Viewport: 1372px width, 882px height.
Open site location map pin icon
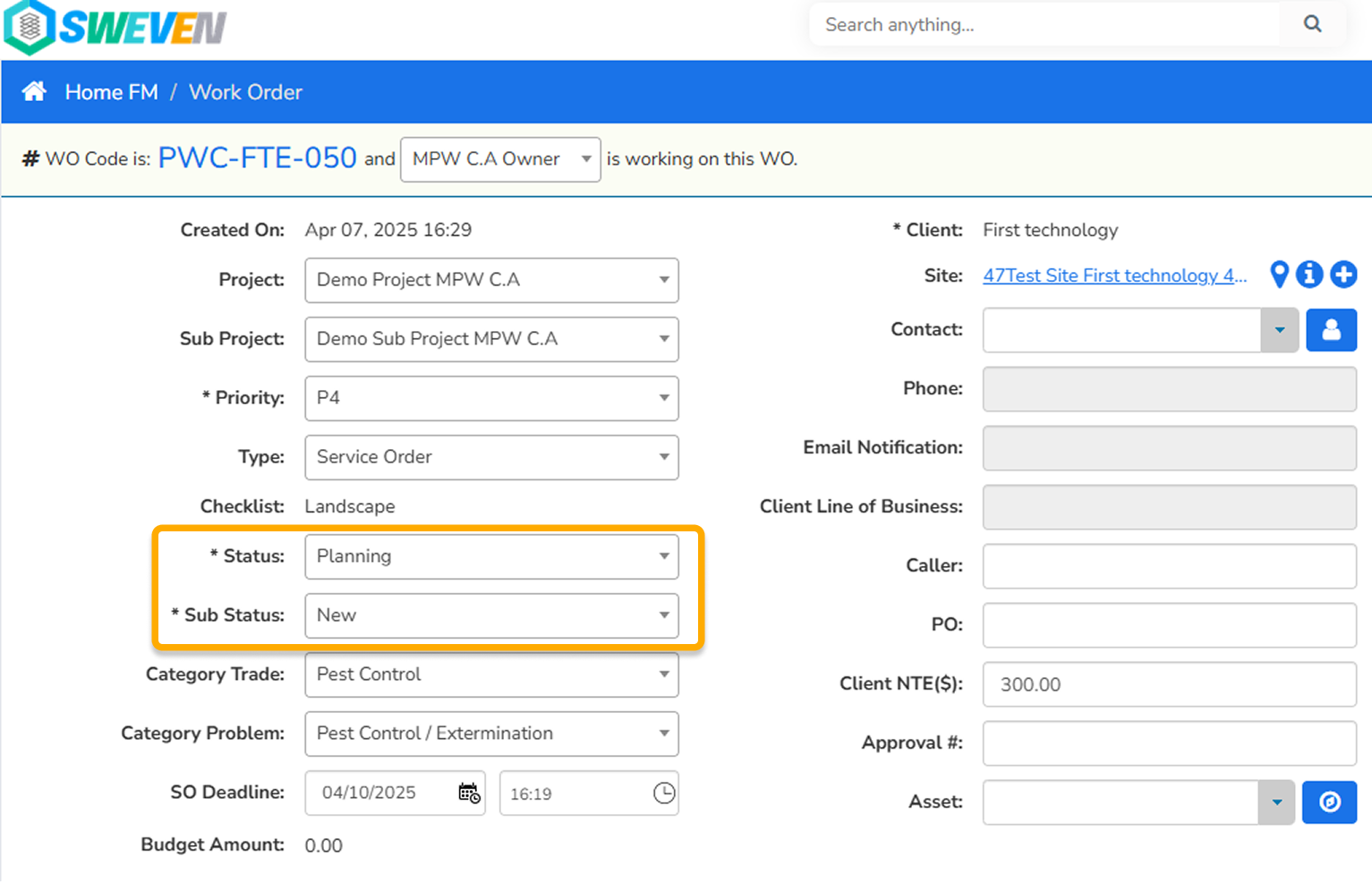point(1280,275)
